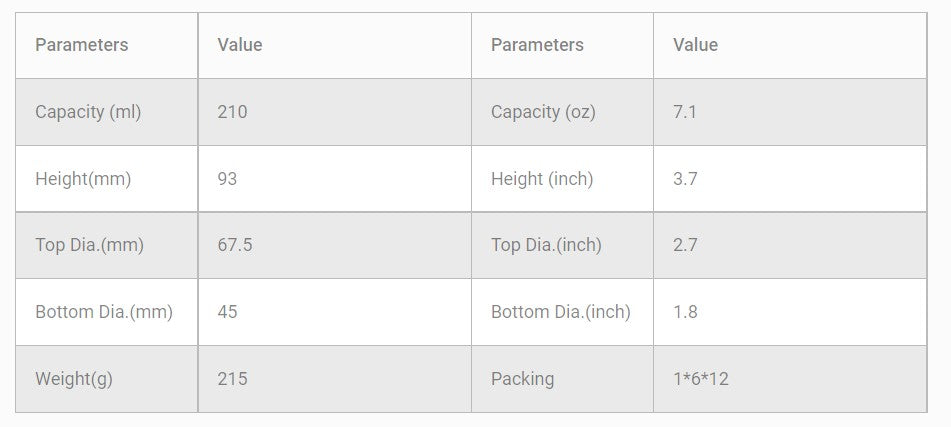This screenshot has width=951, height=427.
Task: Select the Top Dia.(mm) label cell
Action: (x=89, y=245)
